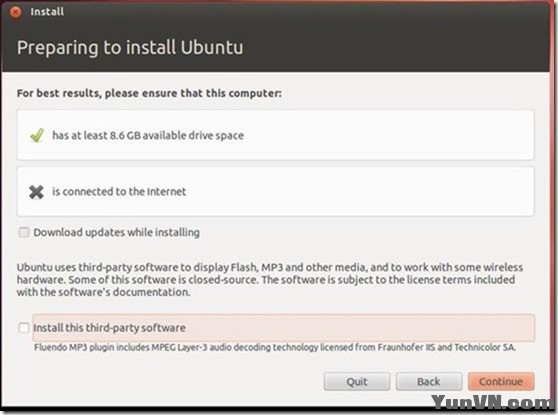The image size is (558, 415).
Task: Click the YunVN.com watermark
Action: 493,402
